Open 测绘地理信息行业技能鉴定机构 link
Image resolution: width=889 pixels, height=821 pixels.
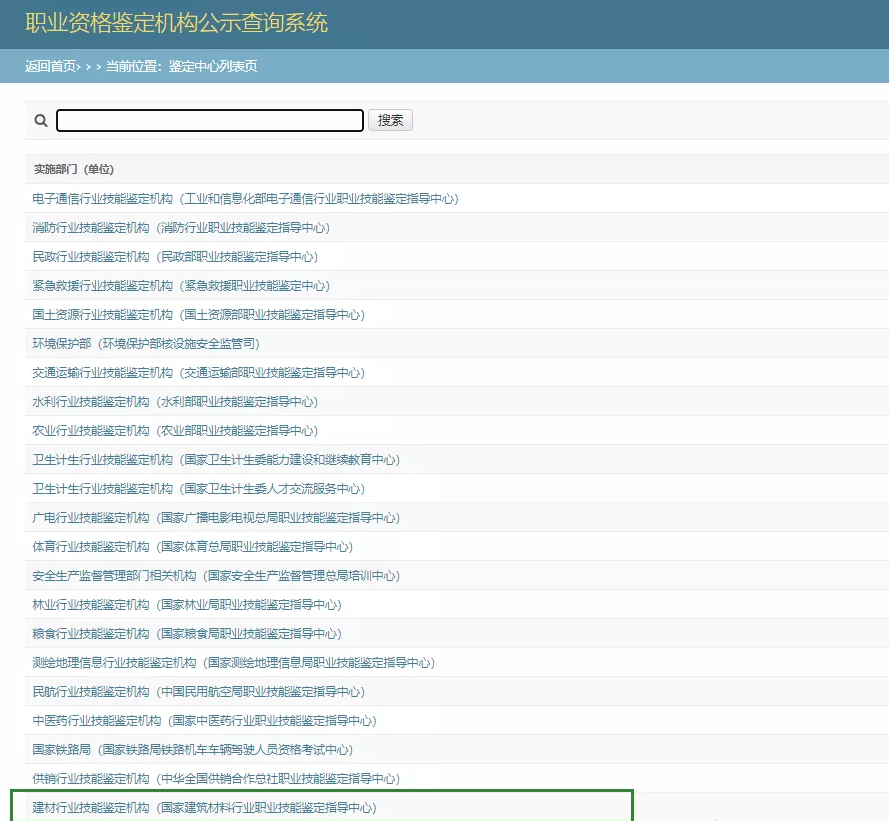(234, 662)
